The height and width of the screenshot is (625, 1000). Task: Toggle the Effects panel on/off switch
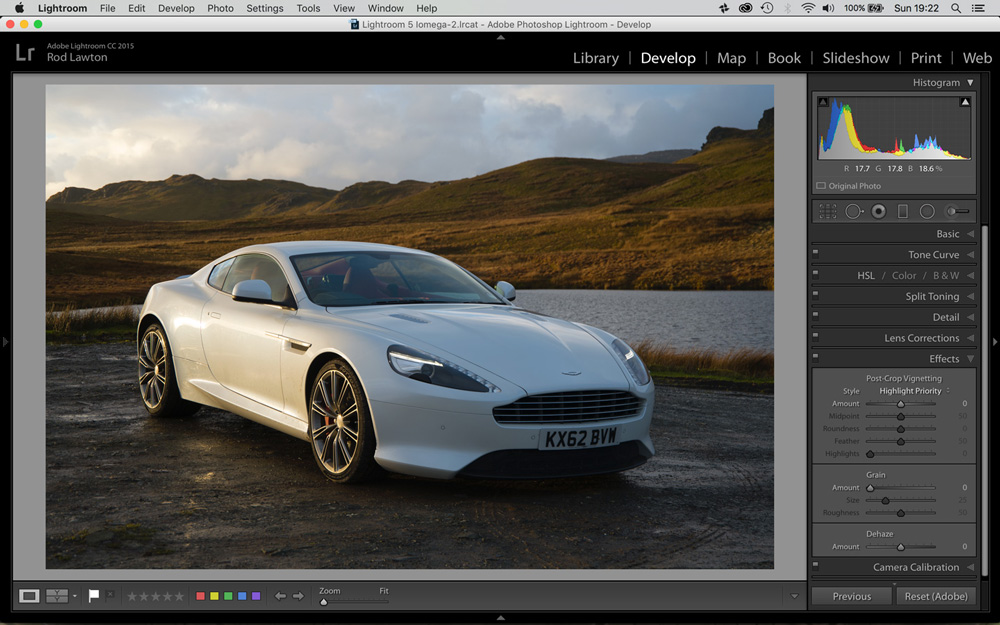coord(816,359)
